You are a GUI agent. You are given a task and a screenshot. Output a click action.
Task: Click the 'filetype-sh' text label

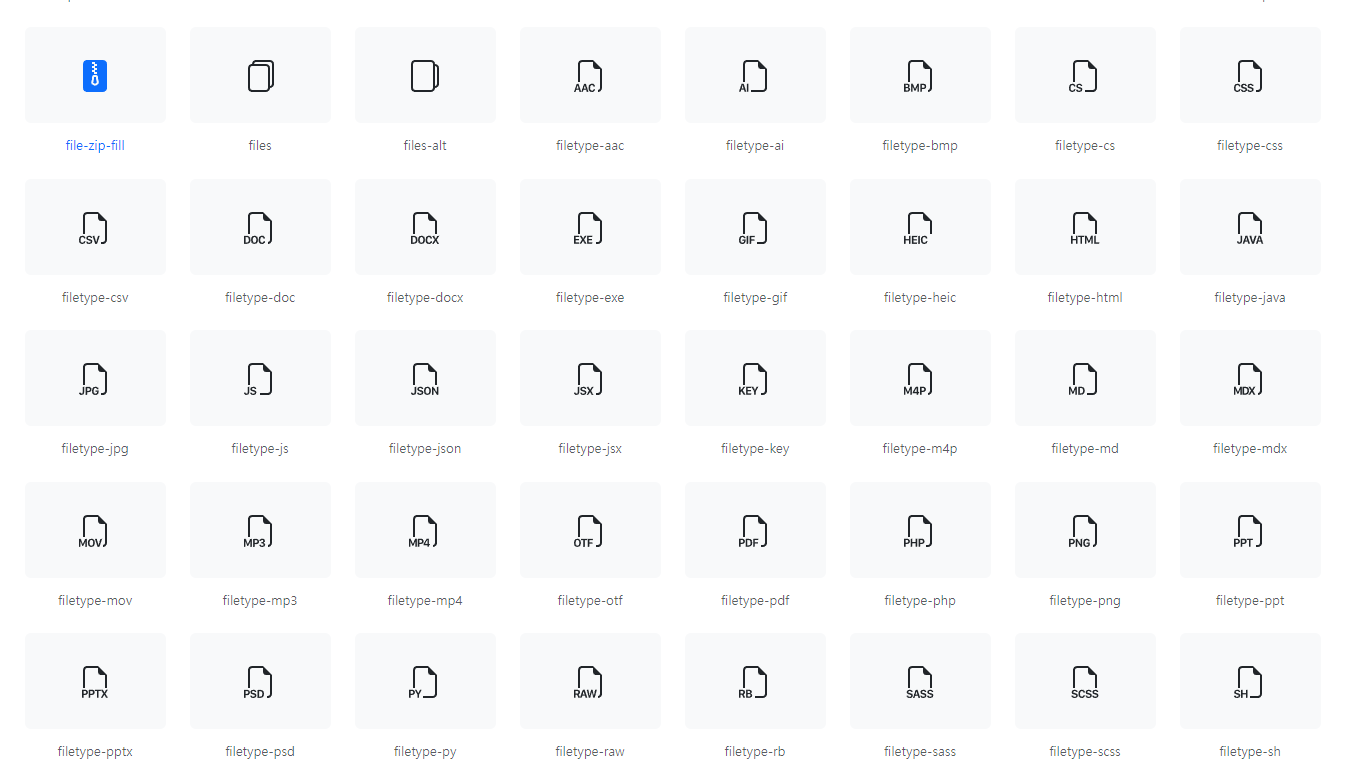1250,752
